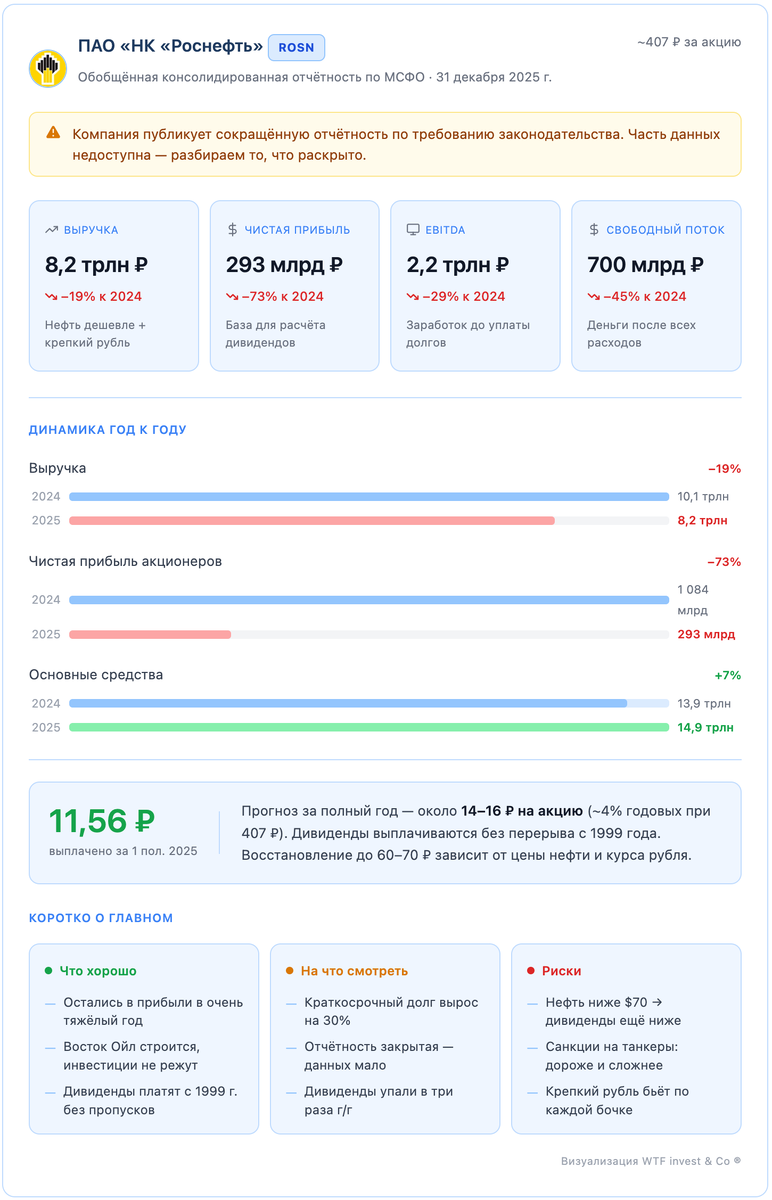The height and width of the screenshot is (1200, 772).
Task: Click Отчётность закрытая — данных мало bullet
Action: click(x=379, y=1056)
